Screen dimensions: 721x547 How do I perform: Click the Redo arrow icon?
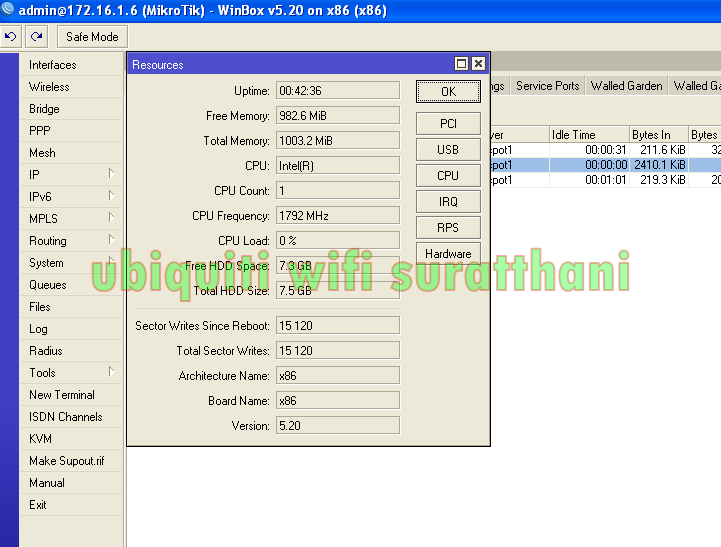[x=36, y=36]
